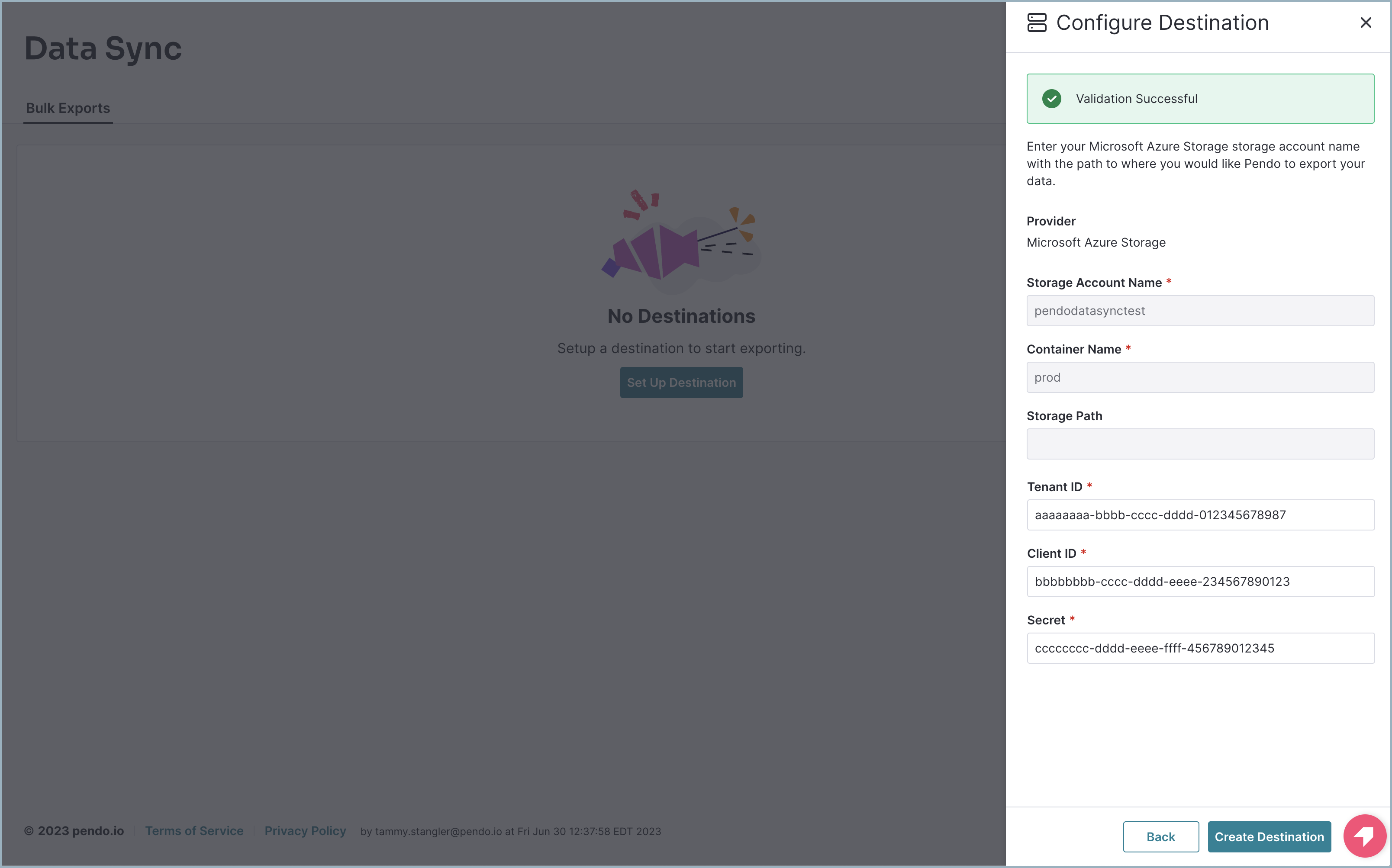Click the Set Up Destination button
This screenshot has height=868, width=1392.
point(681,383)
